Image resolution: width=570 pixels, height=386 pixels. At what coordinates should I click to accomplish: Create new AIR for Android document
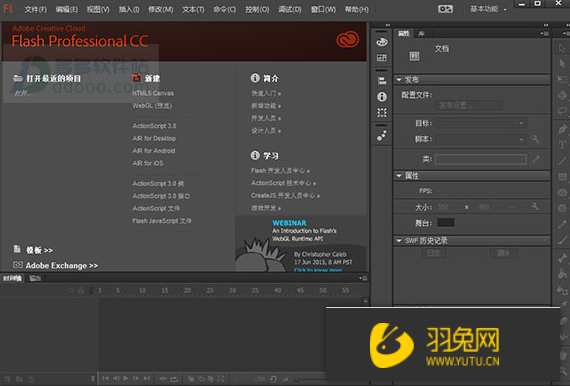pyautogui.click(x=154, y=151)
